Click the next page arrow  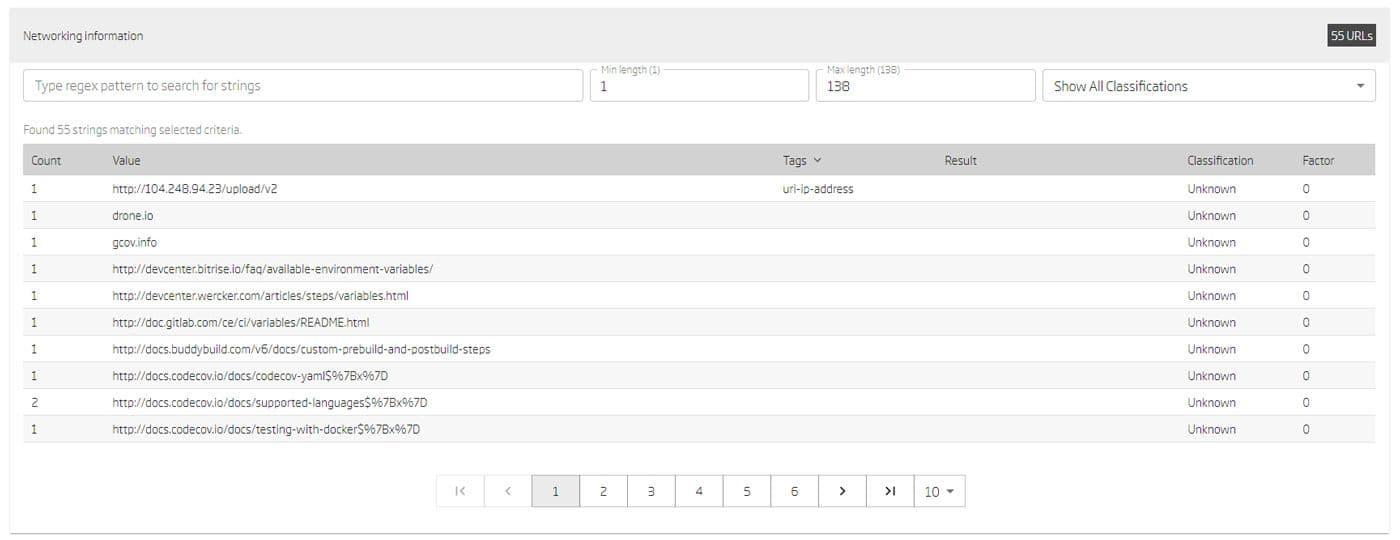[842, 491]
